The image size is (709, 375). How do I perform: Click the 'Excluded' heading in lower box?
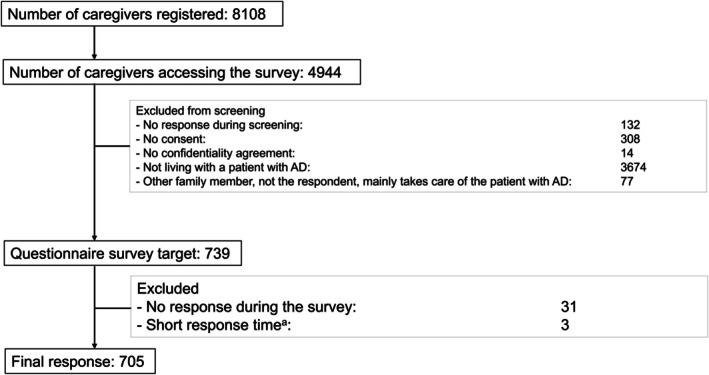click(168, 289)
